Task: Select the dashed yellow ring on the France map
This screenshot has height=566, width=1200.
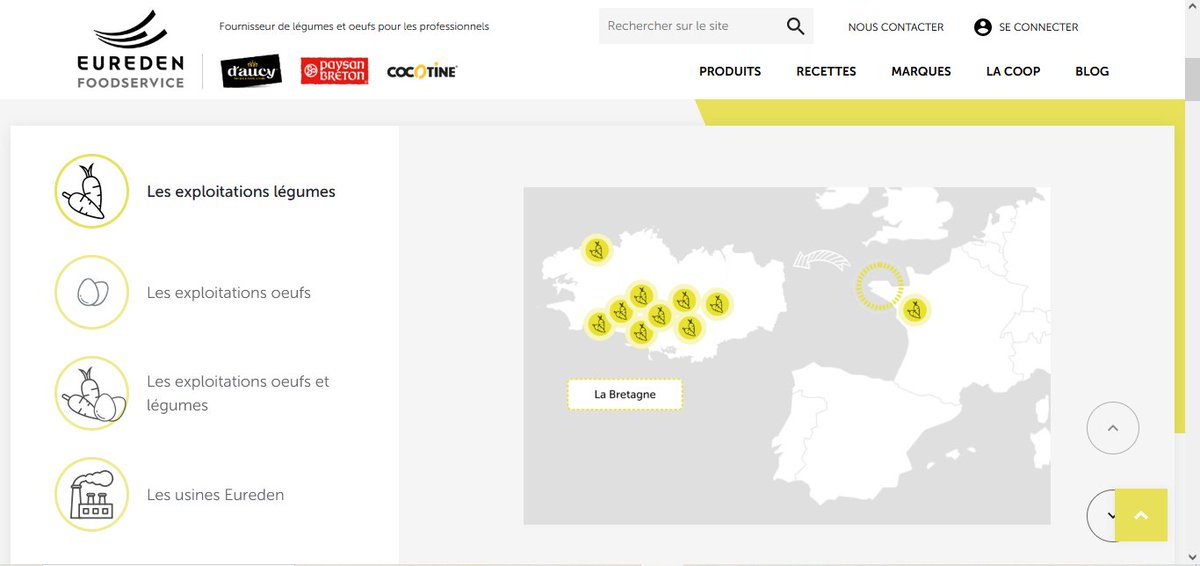Action: pyautogui.click(x=880, y=286)
